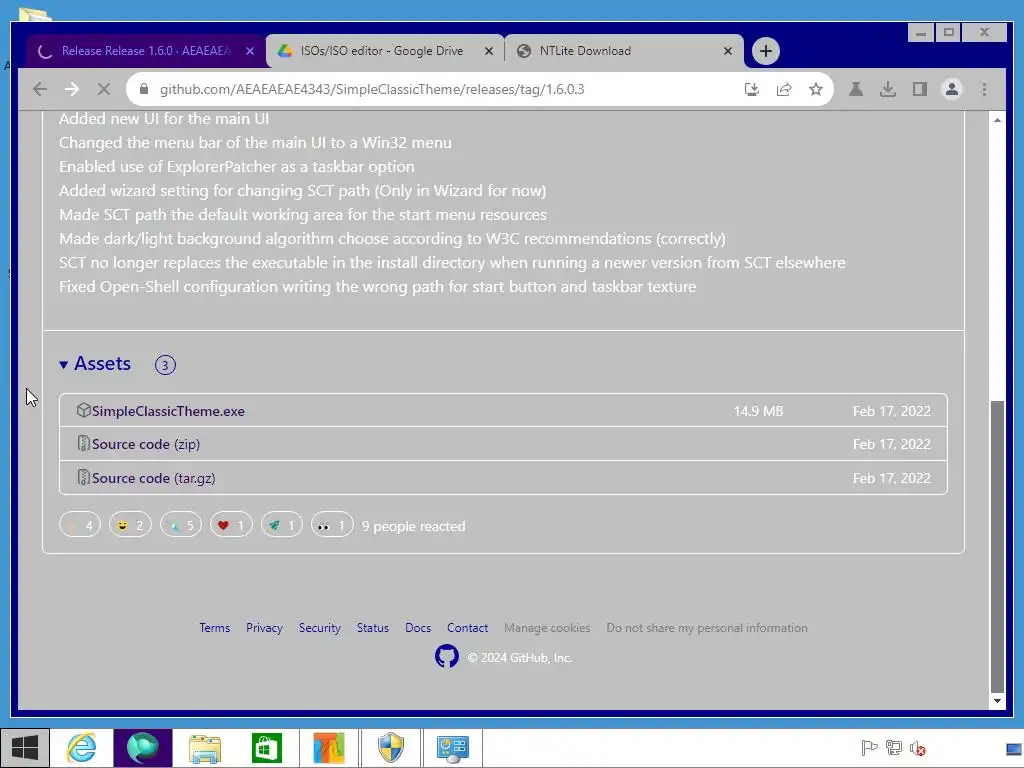The image size is (1024, 768).
Task: Close the NTLite Download tab
Action: pos(728,51)
